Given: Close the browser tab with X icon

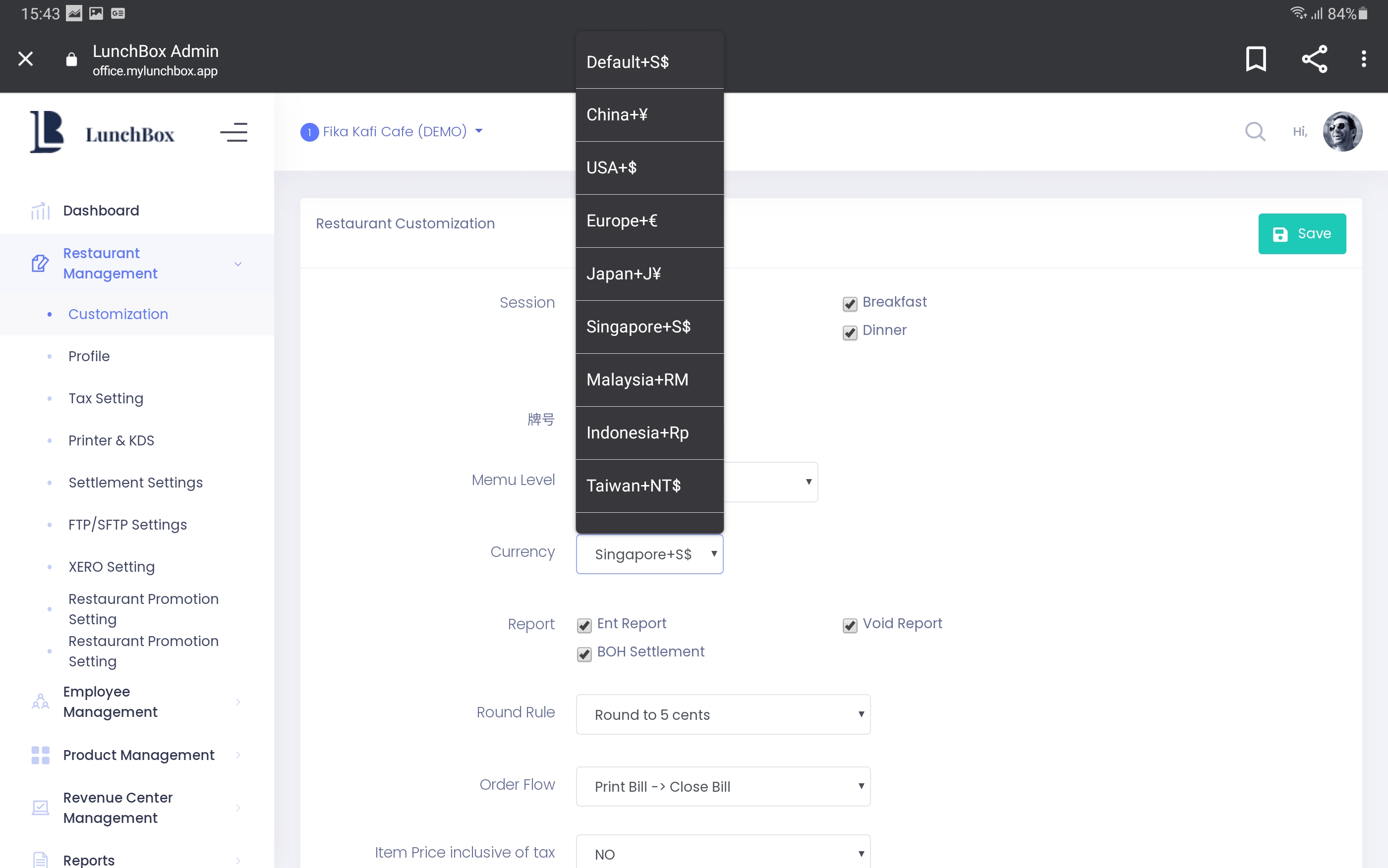Looking at the screenshot, I should tap(25, 59).
